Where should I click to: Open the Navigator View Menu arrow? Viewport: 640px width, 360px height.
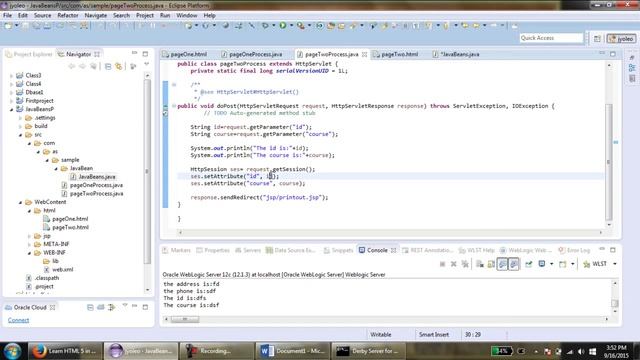coord(147,64)
